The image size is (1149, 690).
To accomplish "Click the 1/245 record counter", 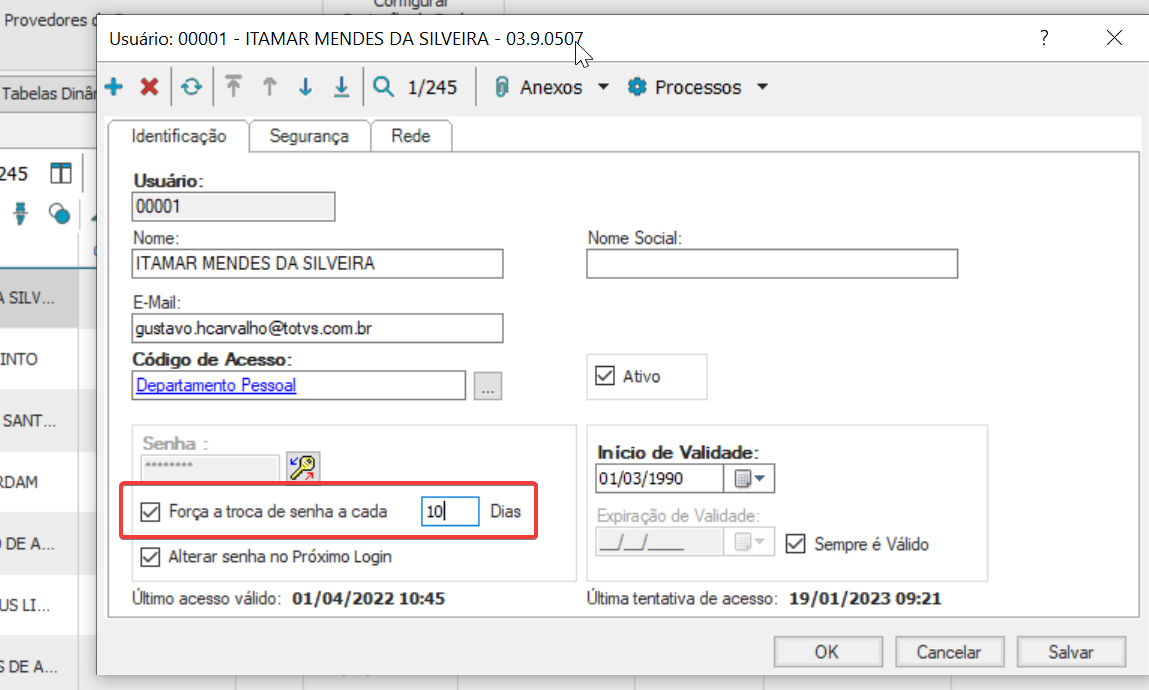I will (x=432, y=88).
